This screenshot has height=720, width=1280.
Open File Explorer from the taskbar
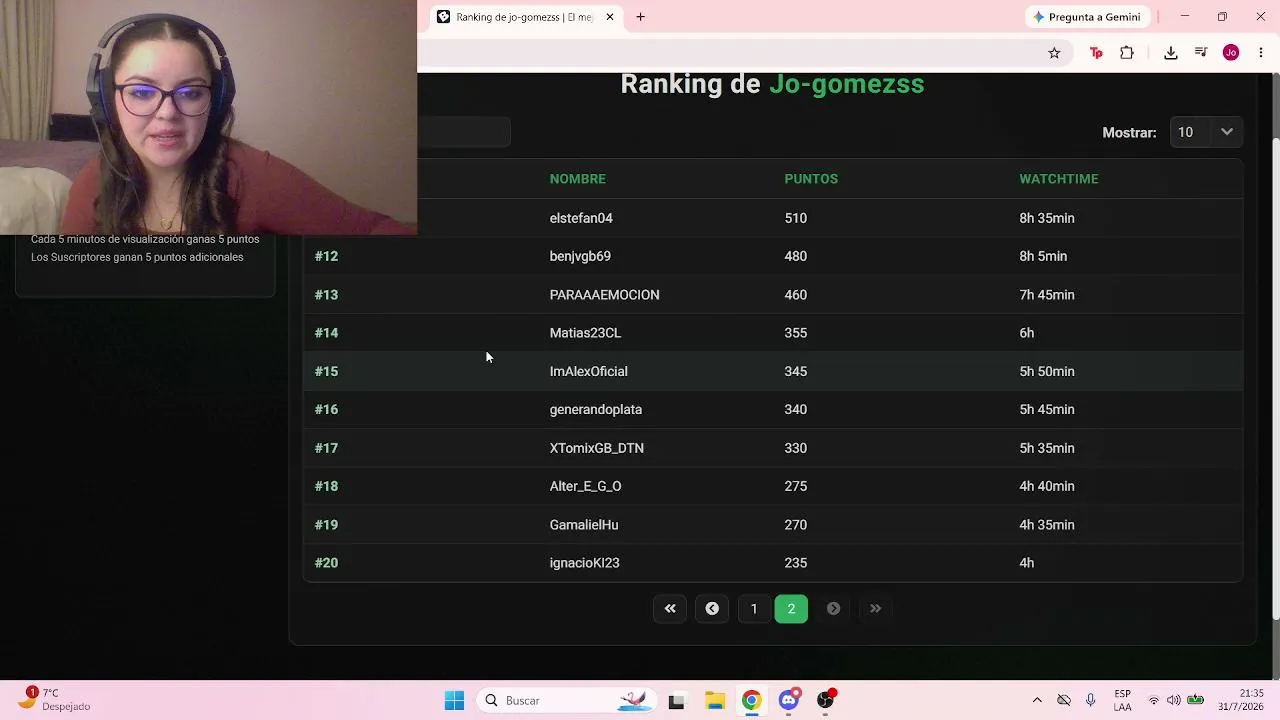click(714, 700)
